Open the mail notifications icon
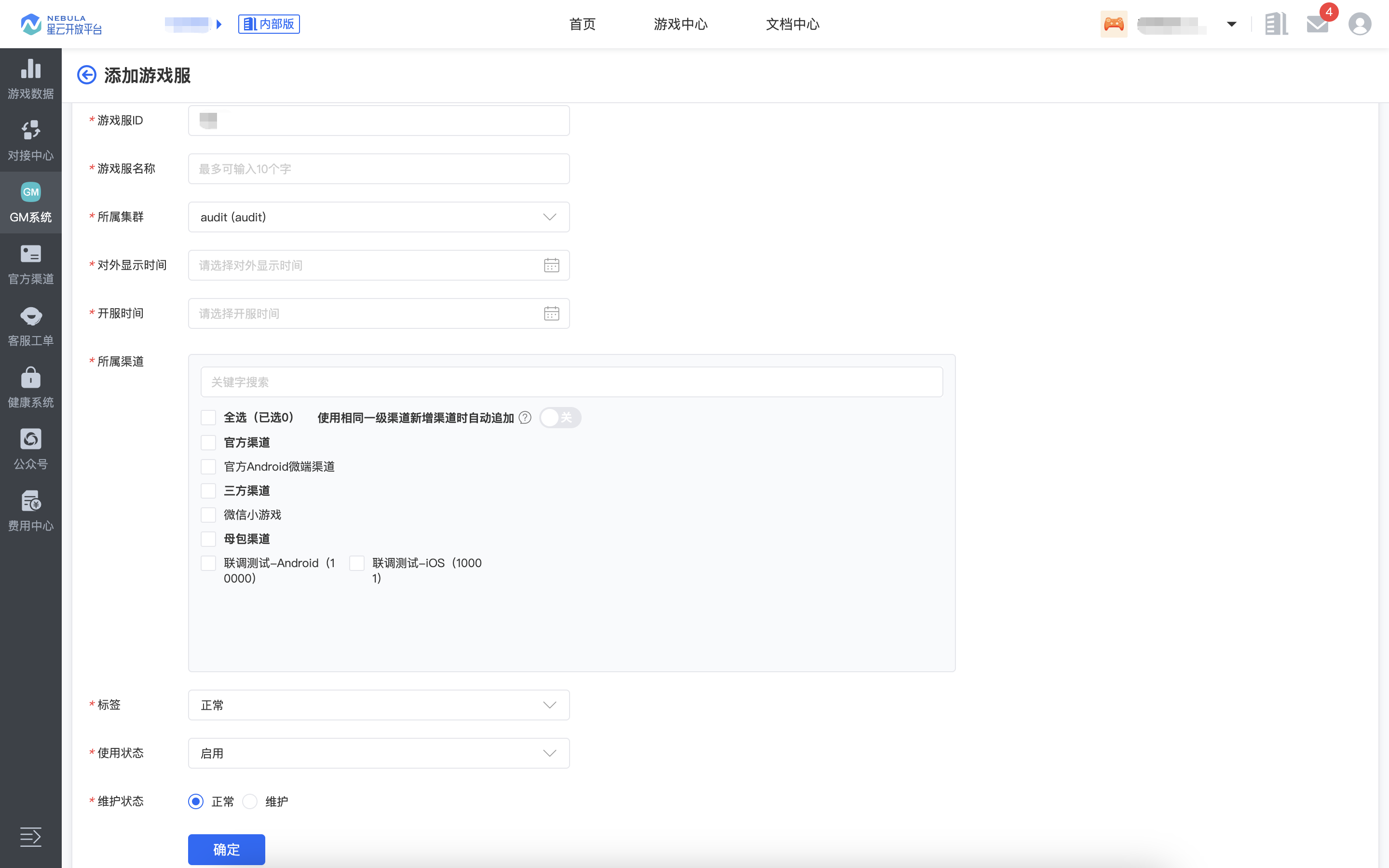Image resolution: width=1389 pixels, height=868 pixels. (1317, 24)
